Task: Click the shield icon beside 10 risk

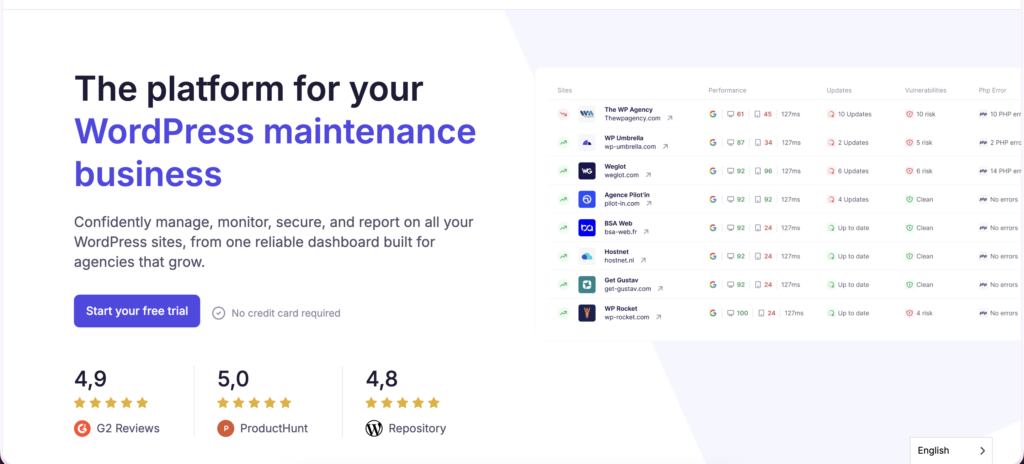Action: click(x=909, y=114)
